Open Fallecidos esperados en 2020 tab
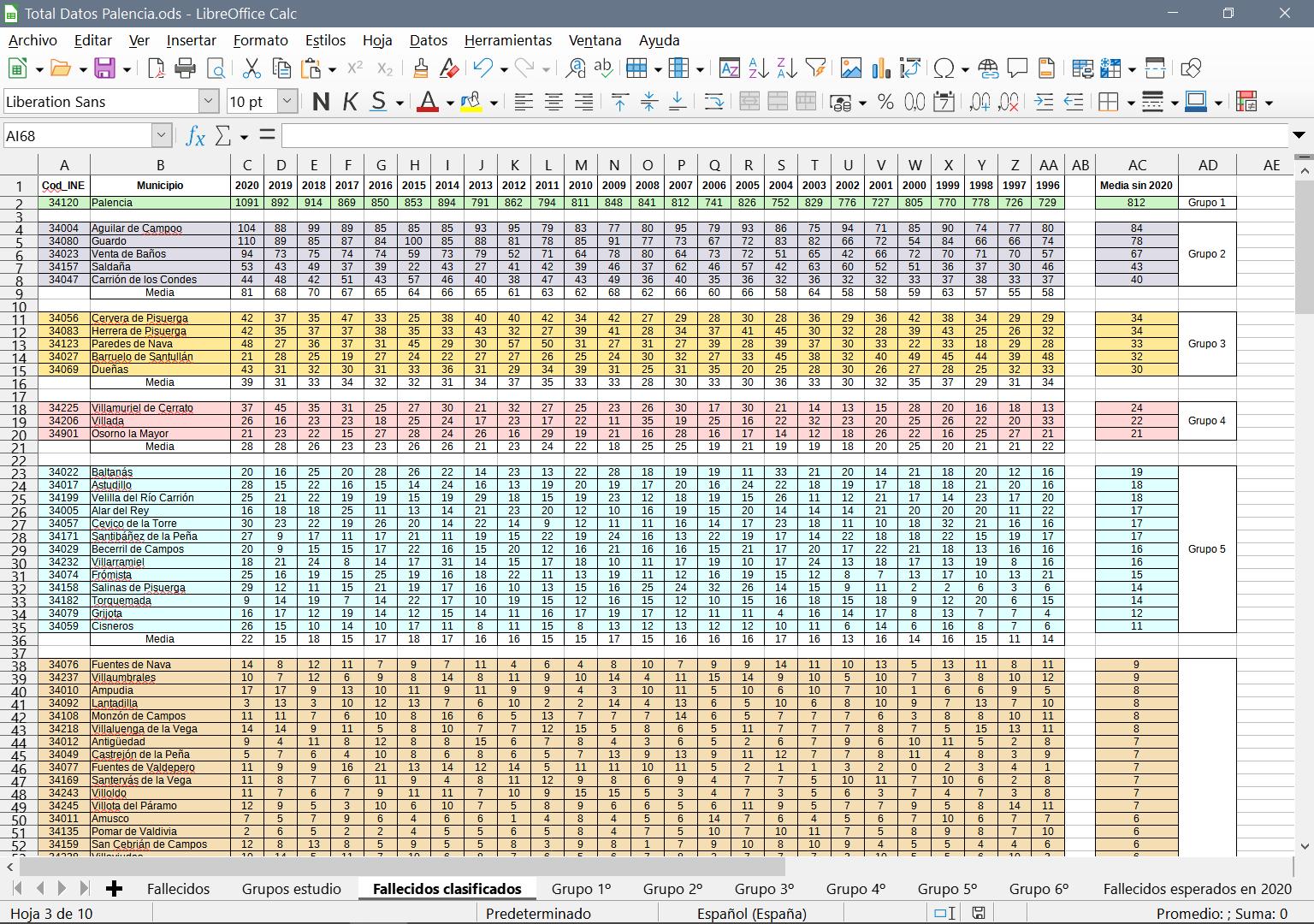Screen dimensions: 1314x924 tap(1198, 889)
